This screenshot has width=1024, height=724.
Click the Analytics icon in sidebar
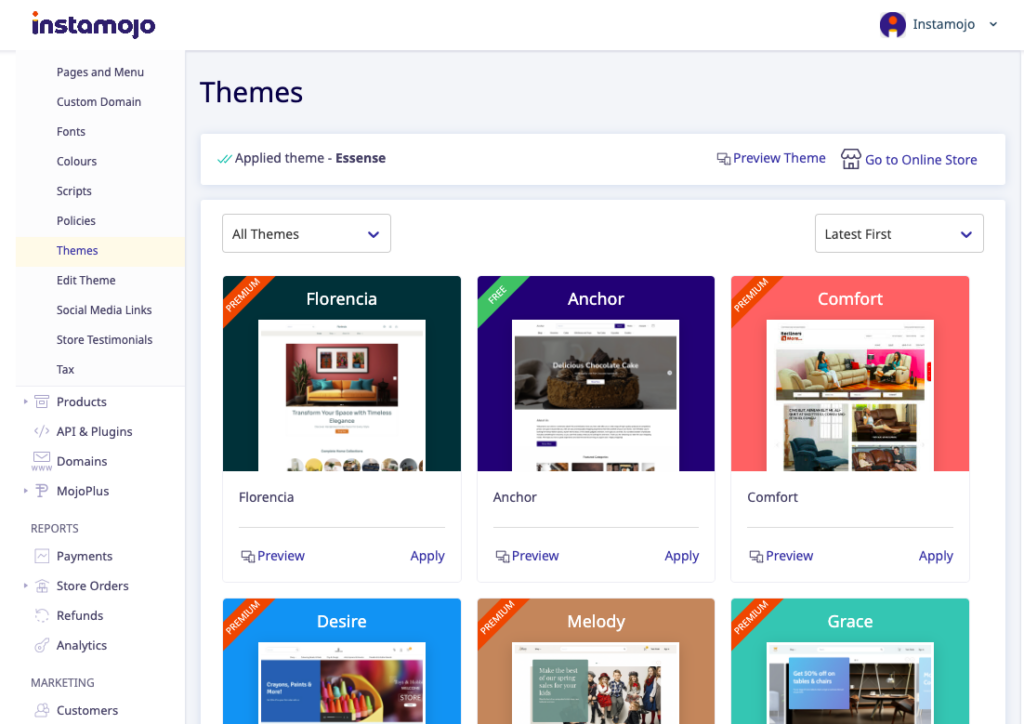tap(42, 646)
